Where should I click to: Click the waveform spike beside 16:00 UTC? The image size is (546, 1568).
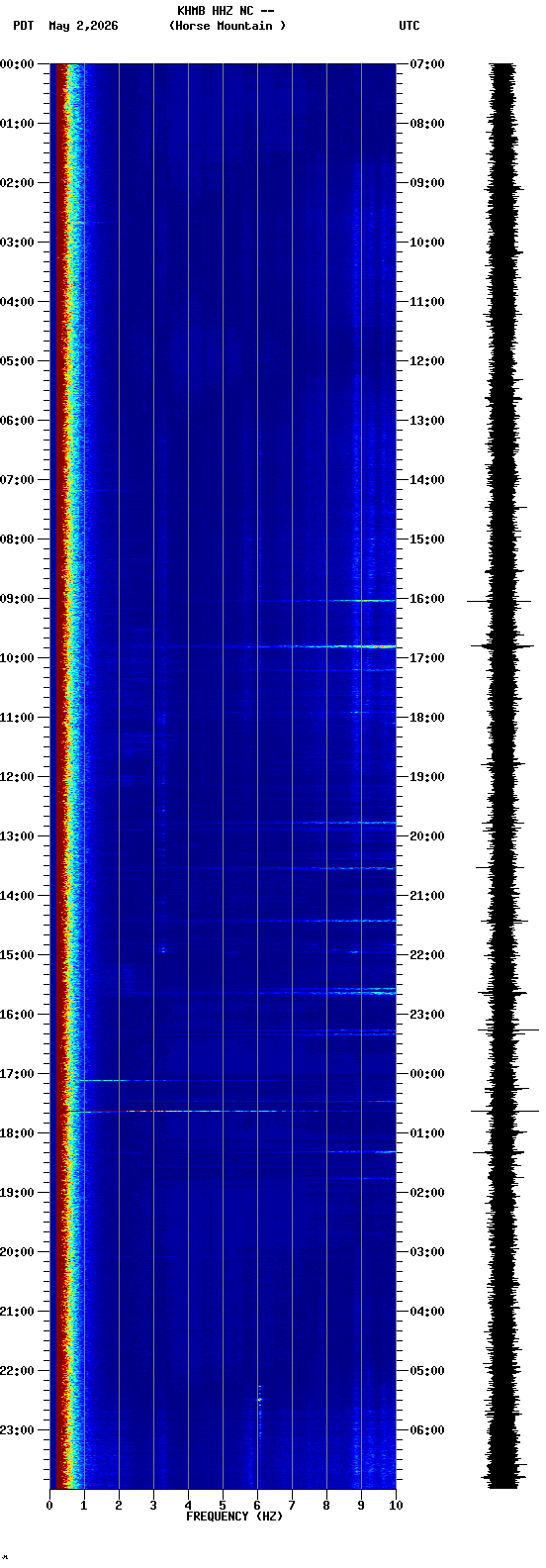(x=500, y=601)
